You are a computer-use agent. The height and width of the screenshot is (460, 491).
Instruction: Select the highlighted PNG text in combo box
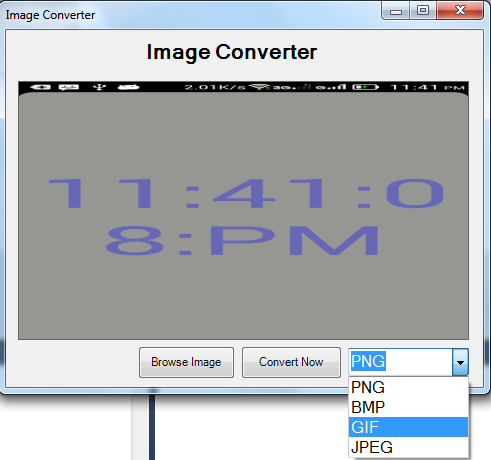(x=368, y=361)
